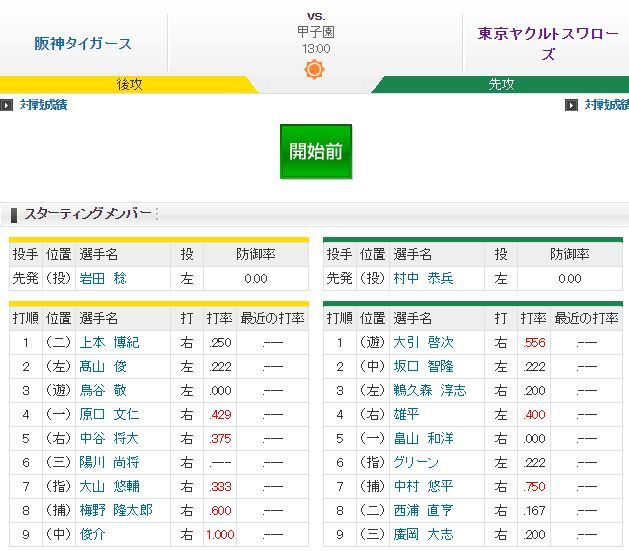Click the スターティングメンバー section heading
The height and width of the screenshot is (551, 629).
(87, 214)
